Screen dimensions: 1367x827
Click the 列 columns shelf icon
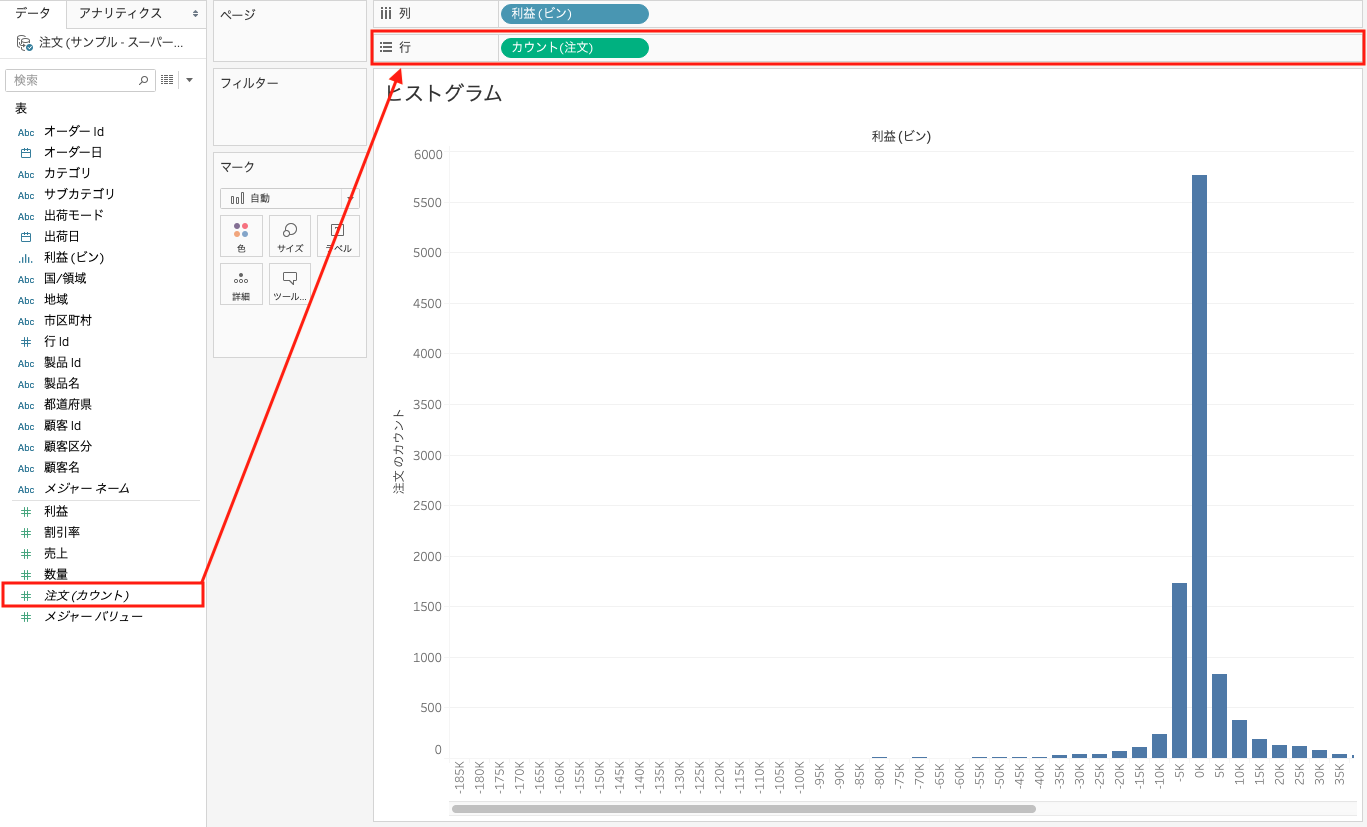[386, 14]
